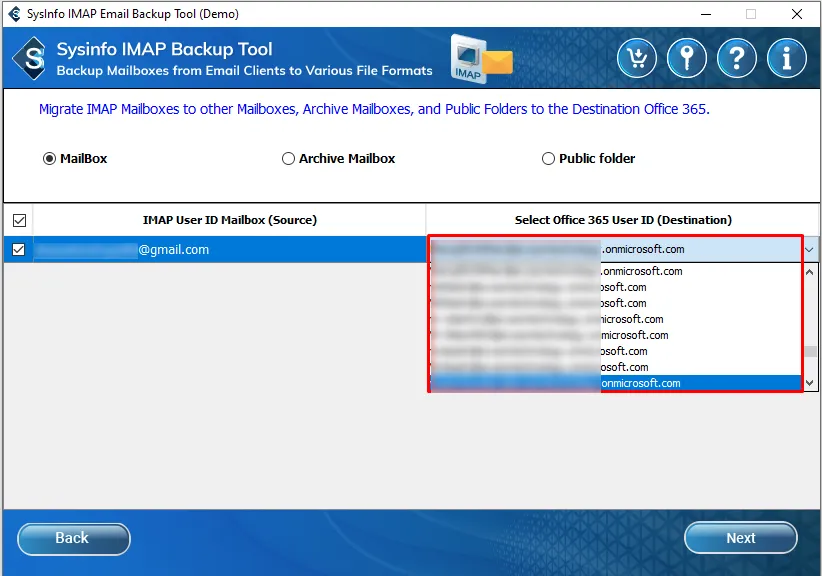Screen dimensions: 822x576
Task: Open the key activation icon
Action: pyautogui.click(x=687, y=58)
